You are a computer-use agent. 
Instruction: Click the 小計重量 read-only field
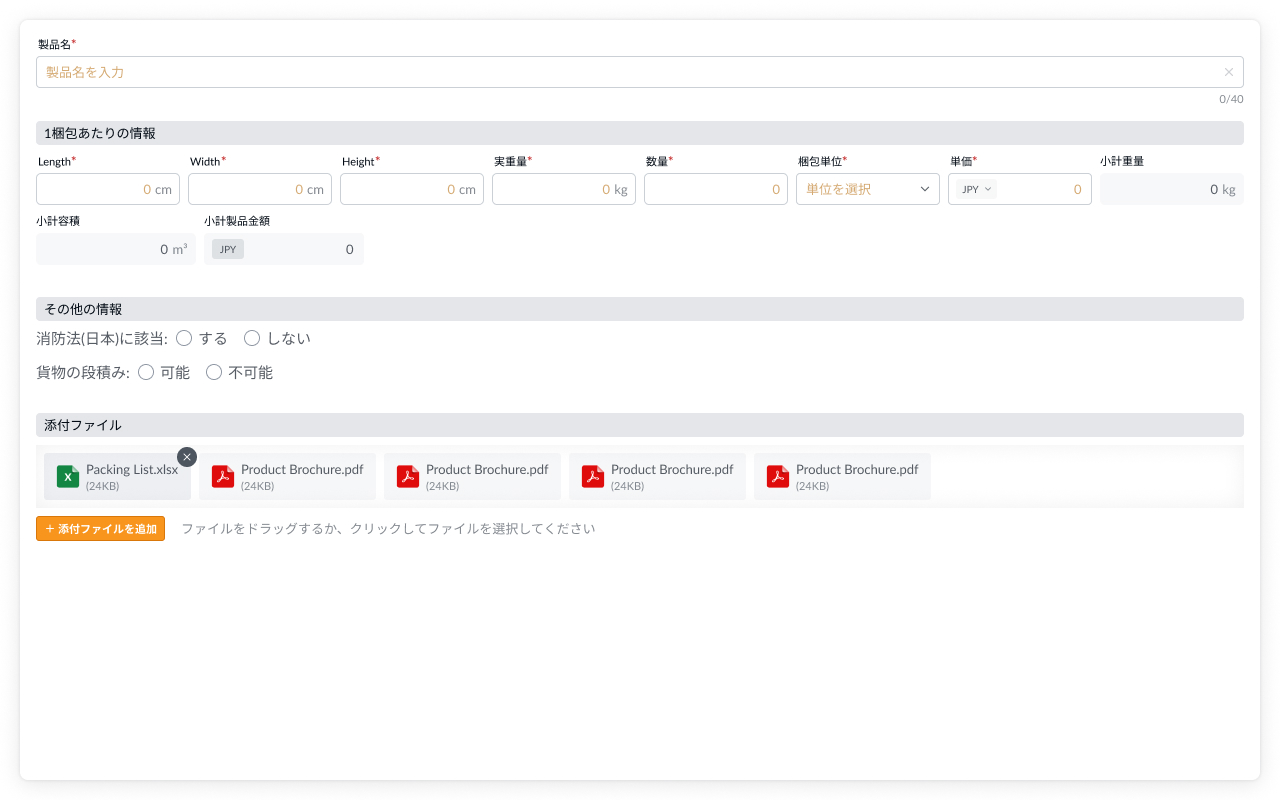point(1172,189)
